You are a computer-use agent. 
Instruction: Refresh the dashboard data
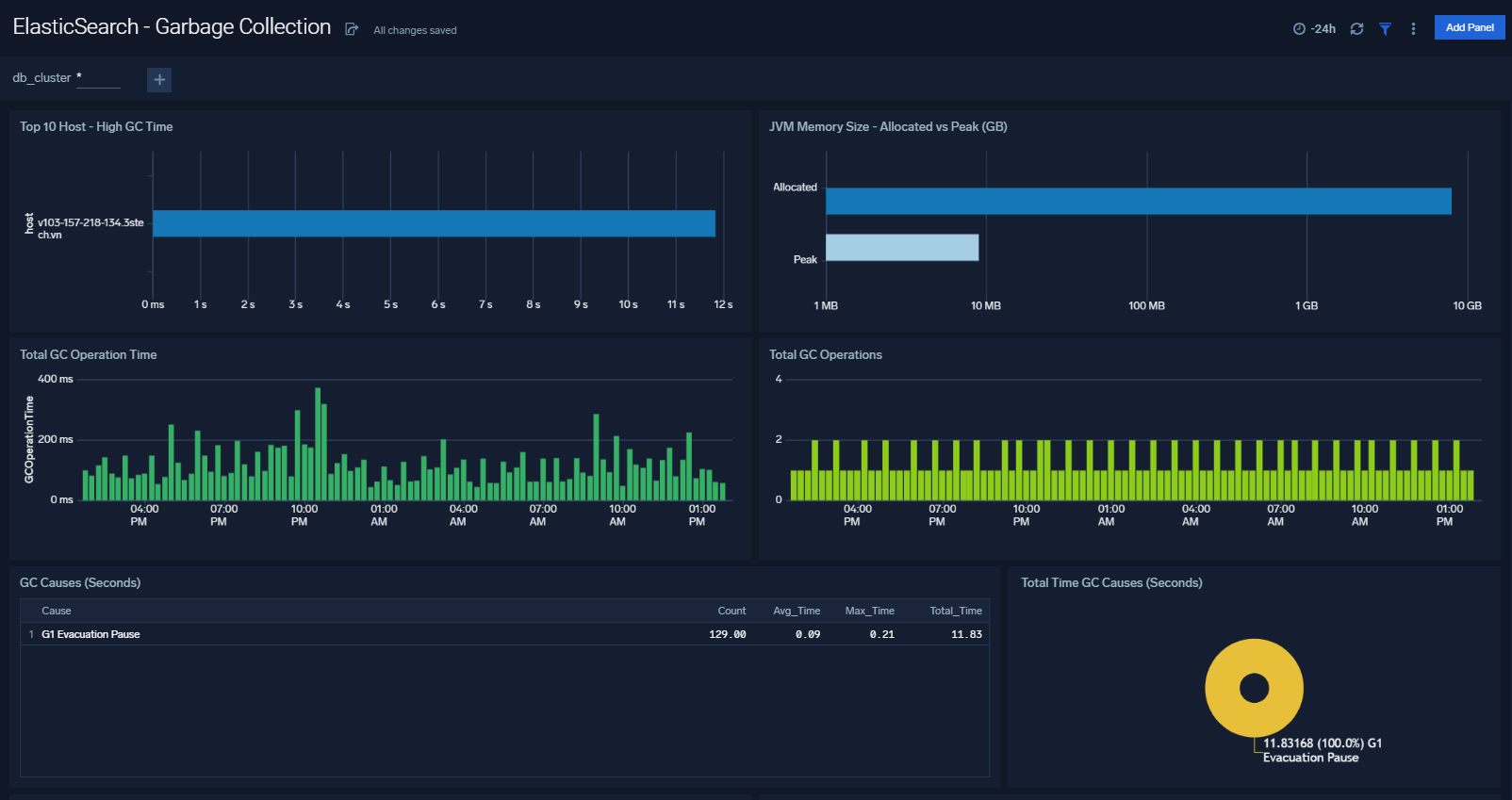tap(1356, 29)
